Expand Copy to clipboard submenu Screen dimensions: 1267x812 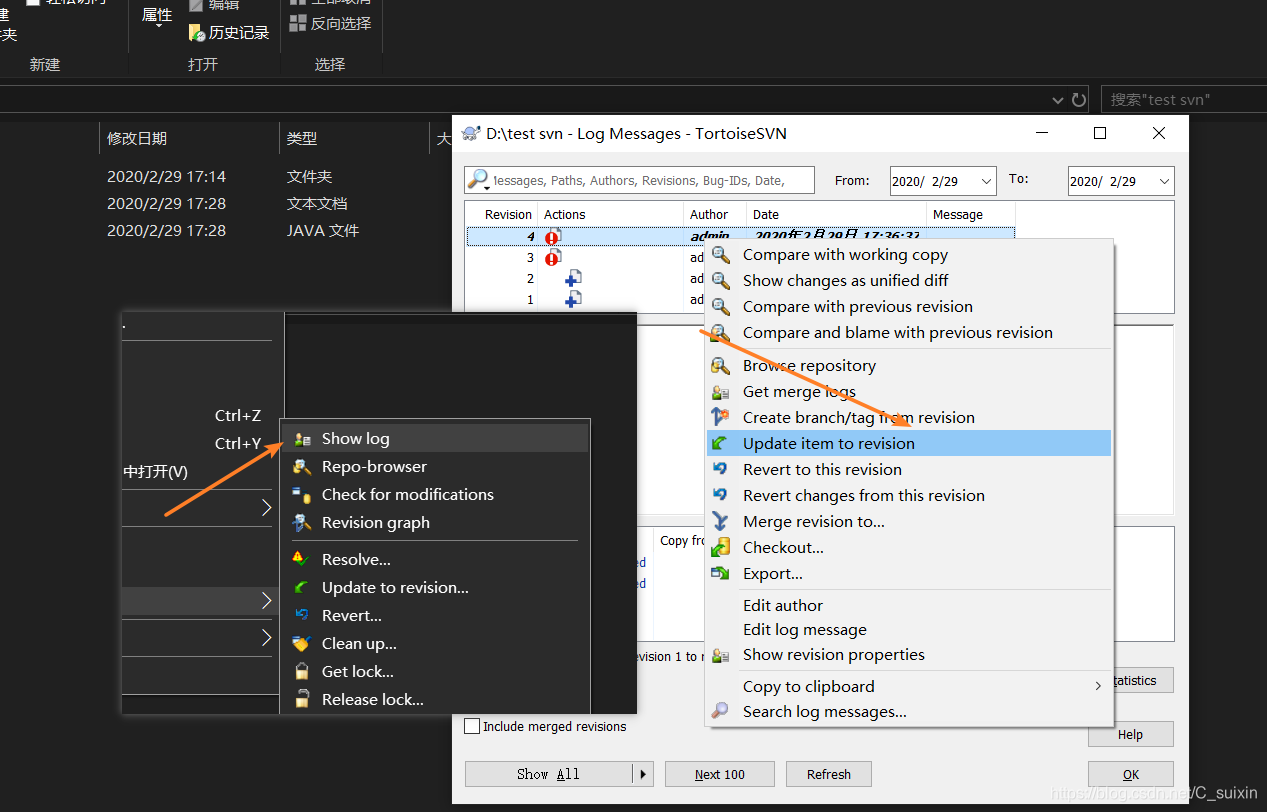[1098, 686]
